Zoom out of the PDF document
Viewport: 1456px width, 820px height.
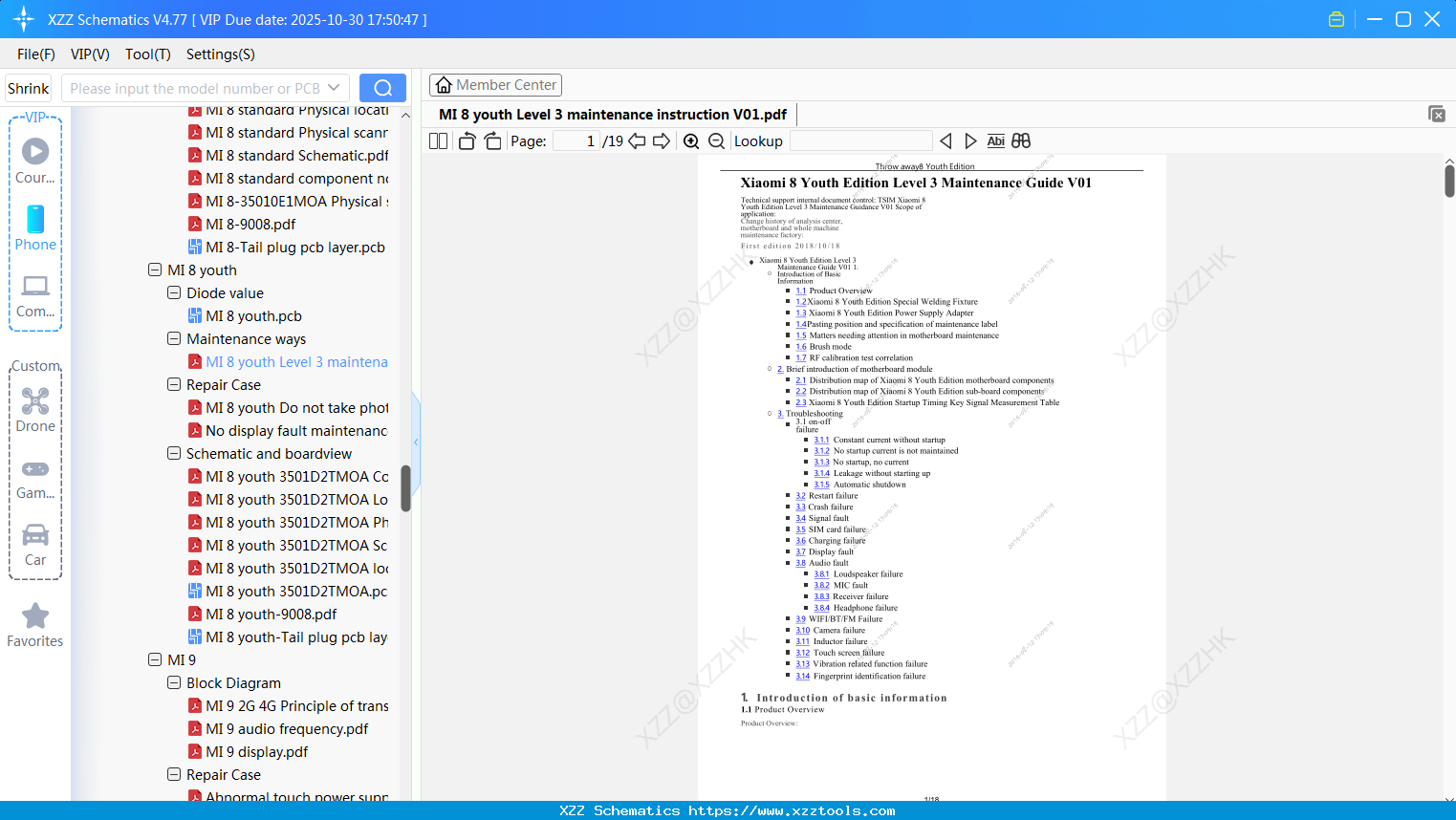(716, 141)
